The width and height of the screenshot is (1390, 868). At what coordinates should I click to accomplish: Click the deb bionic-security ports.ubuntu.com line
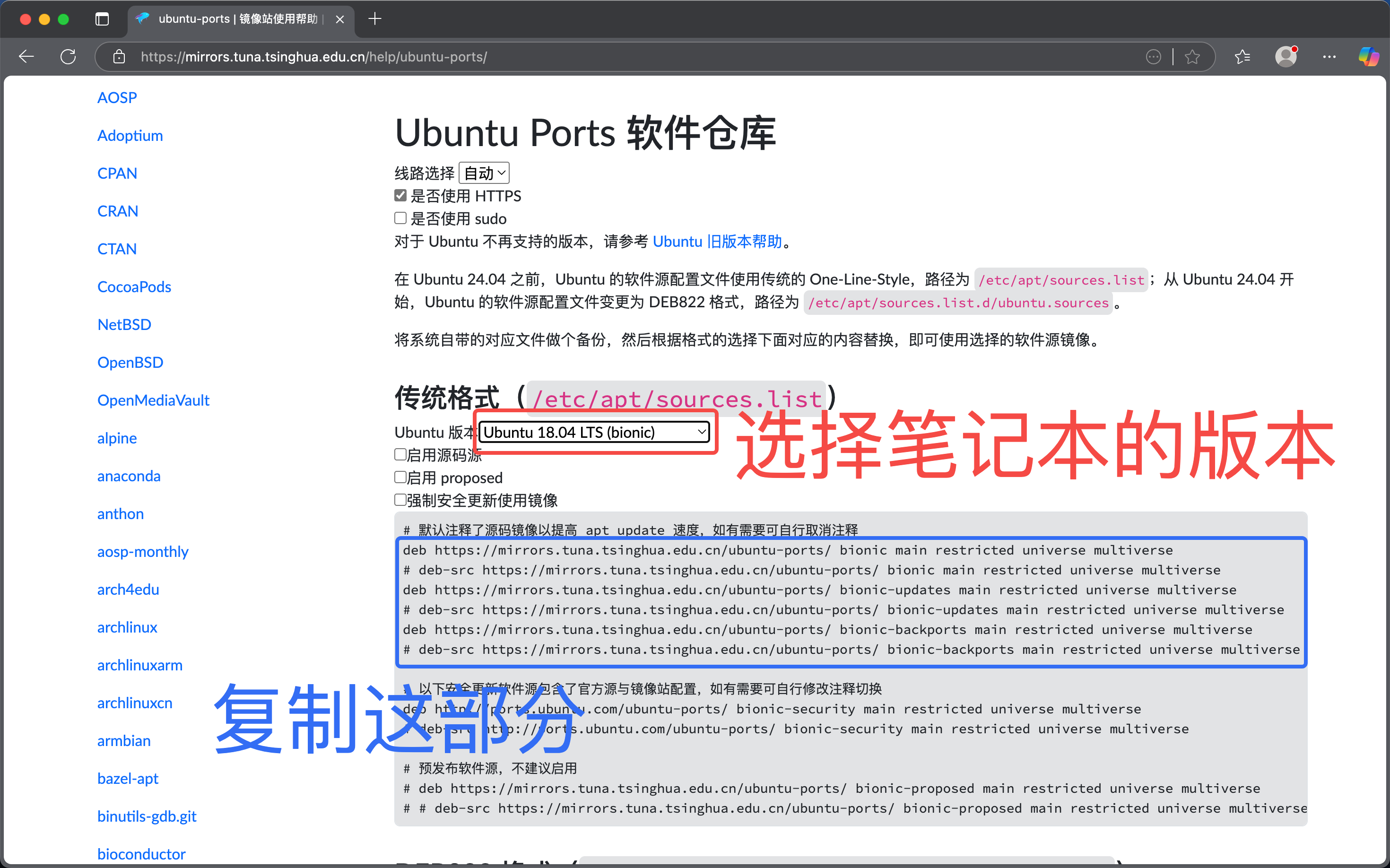(x=772, y=709)
